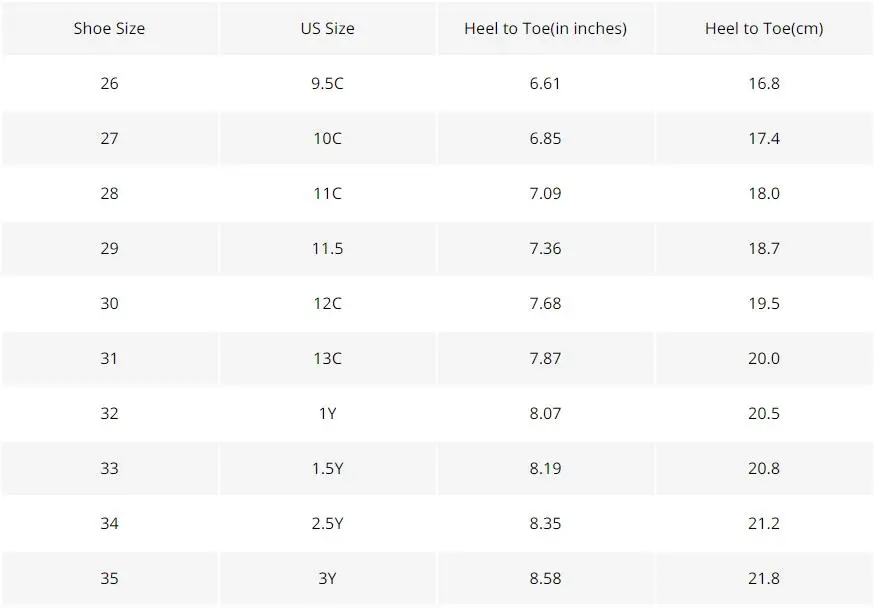This screenshot has height=608, width=874.
Task: Click the 11.5 US size cell
Action: [x=328, y=249]
